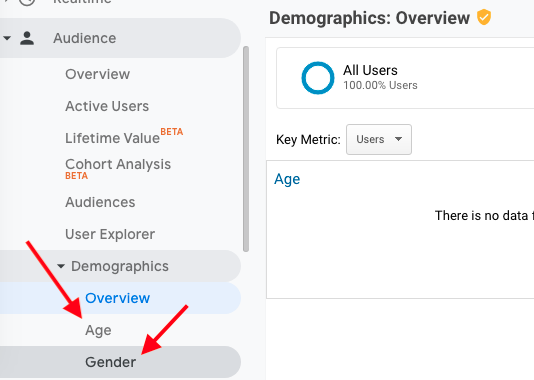Open Audience Overview report
Viewport: 534px width, 380px height.
click(97, 74)
